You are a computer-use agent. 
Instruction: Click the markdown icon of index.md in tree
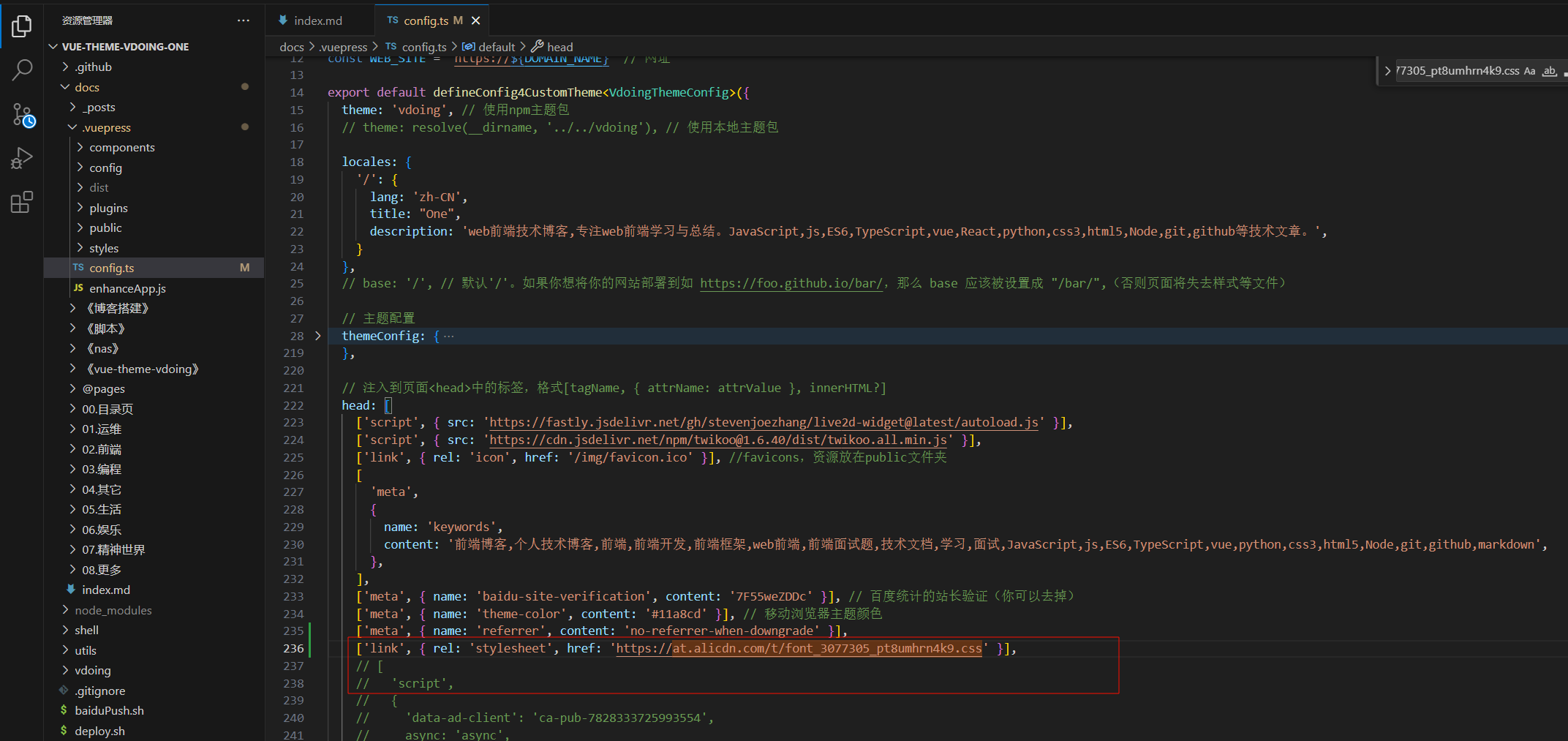point(71,590)
